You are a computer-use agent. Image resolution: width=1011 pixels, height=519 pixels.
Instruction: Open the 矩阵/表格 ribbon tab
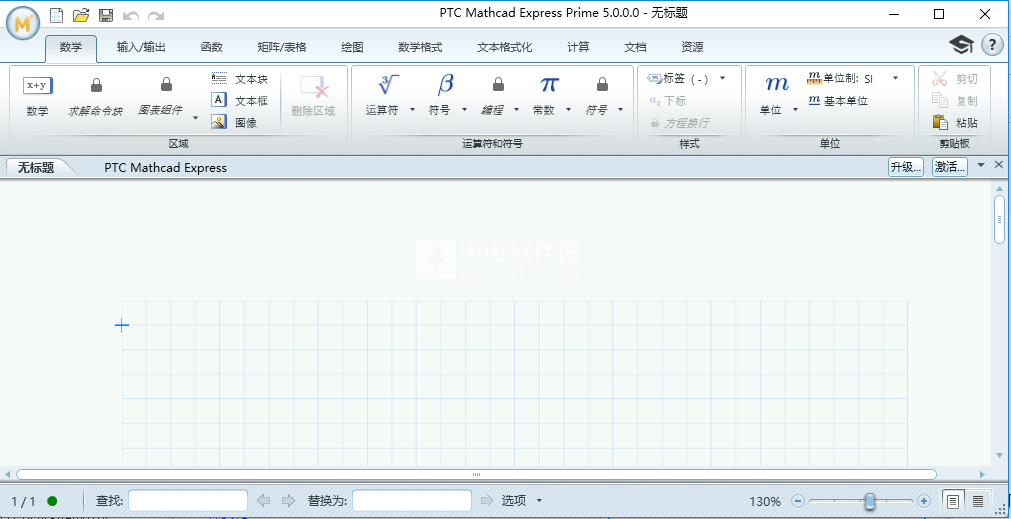282,47
